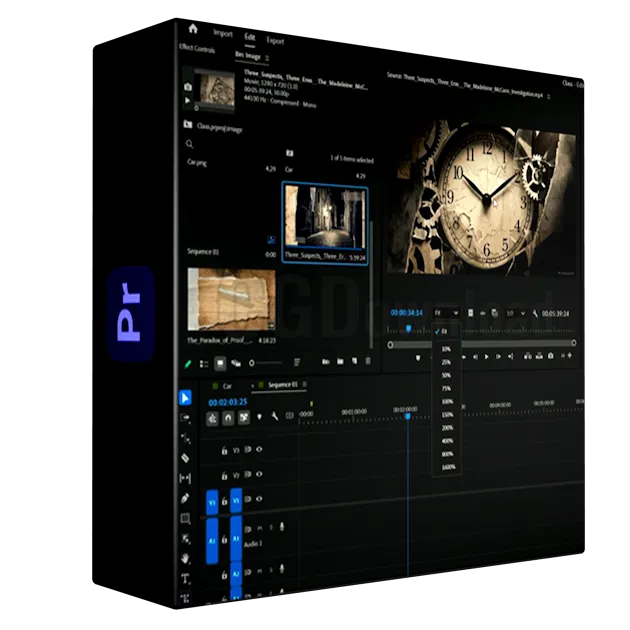Open the Sequence 01 panel menu

pyautogui.click(x=305, y=385)
